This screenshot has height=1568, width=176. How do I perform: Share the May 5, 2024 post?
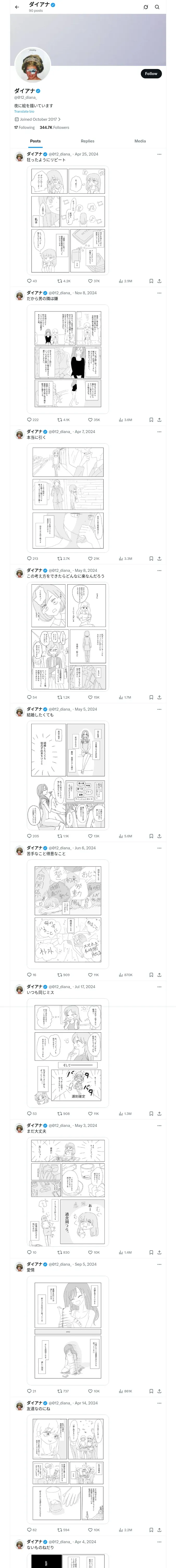pyautogui.click(x=159, y=836)
